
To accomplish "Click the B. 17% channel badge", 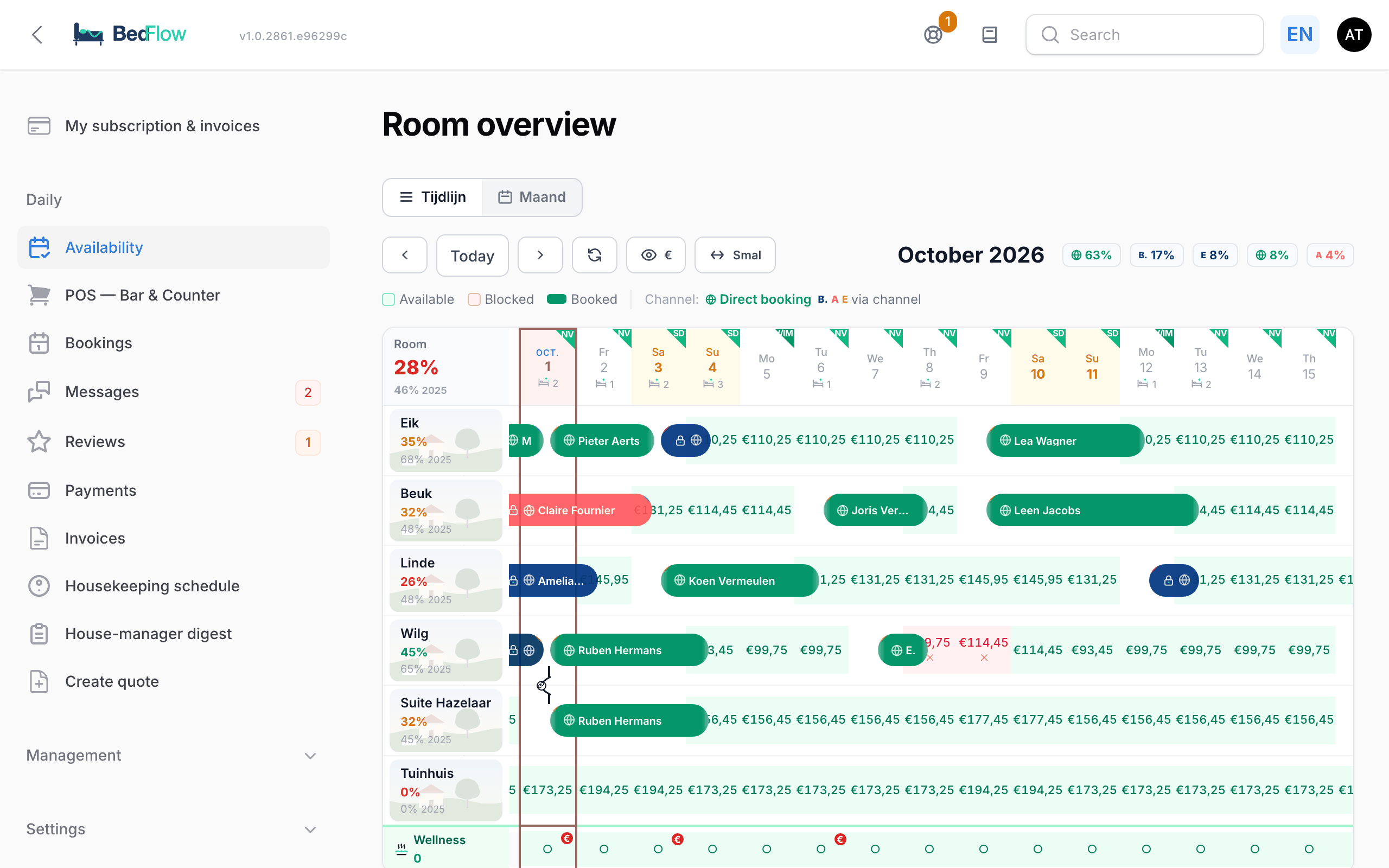I will click(1156, 255).
